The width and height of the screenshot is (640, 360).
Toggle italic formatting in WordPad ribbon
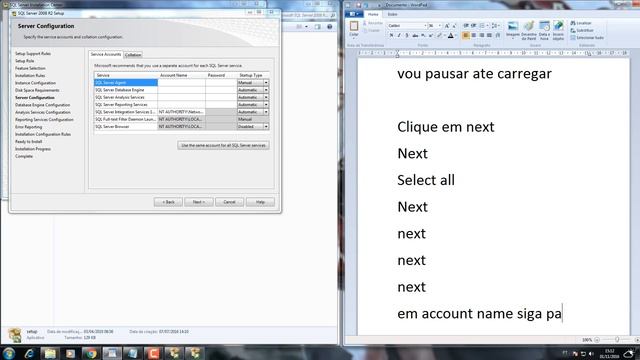coord(399,36)
